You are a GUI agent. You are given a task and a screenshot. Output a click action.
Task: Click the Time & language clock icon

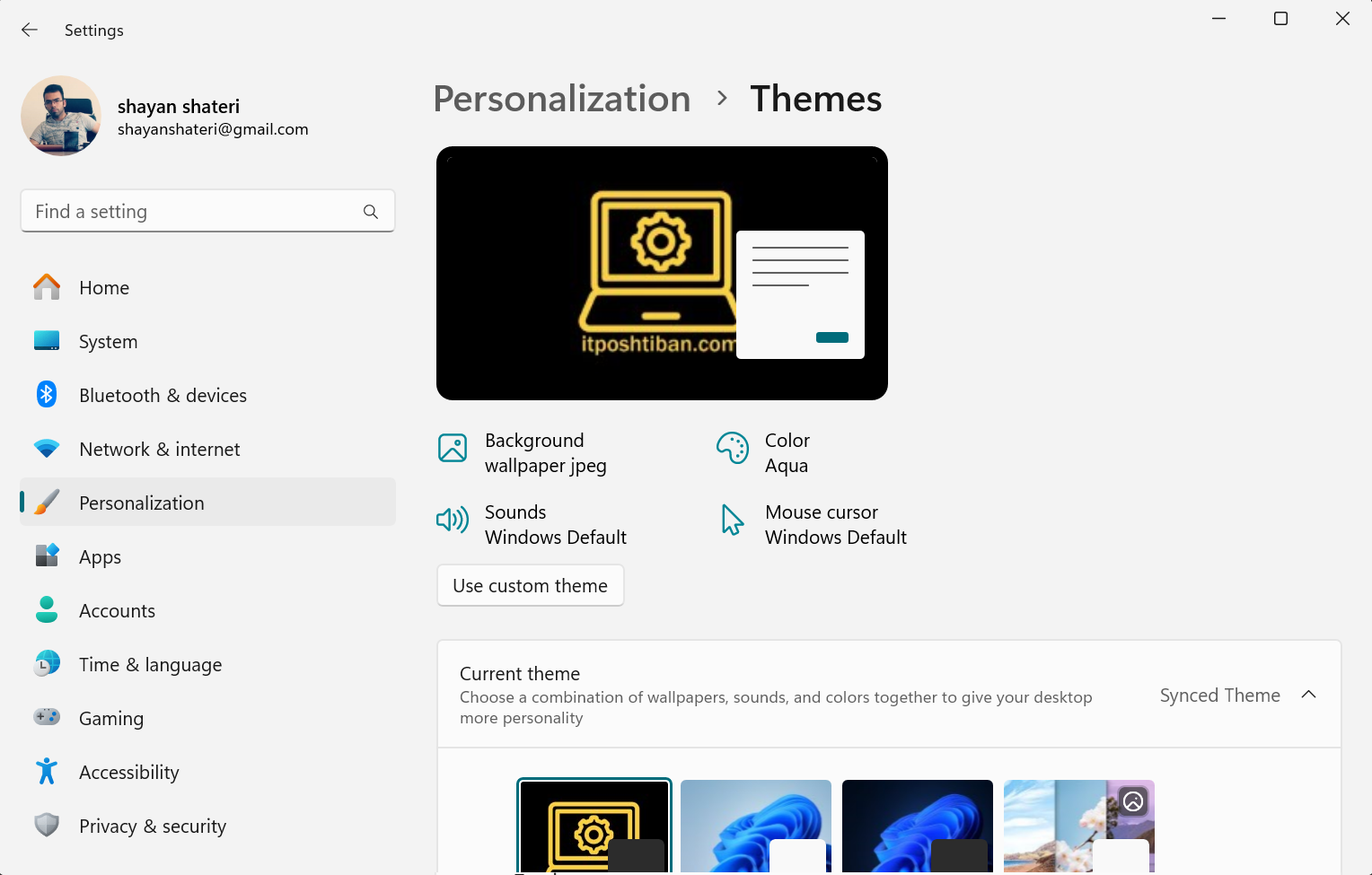point(47,664)
